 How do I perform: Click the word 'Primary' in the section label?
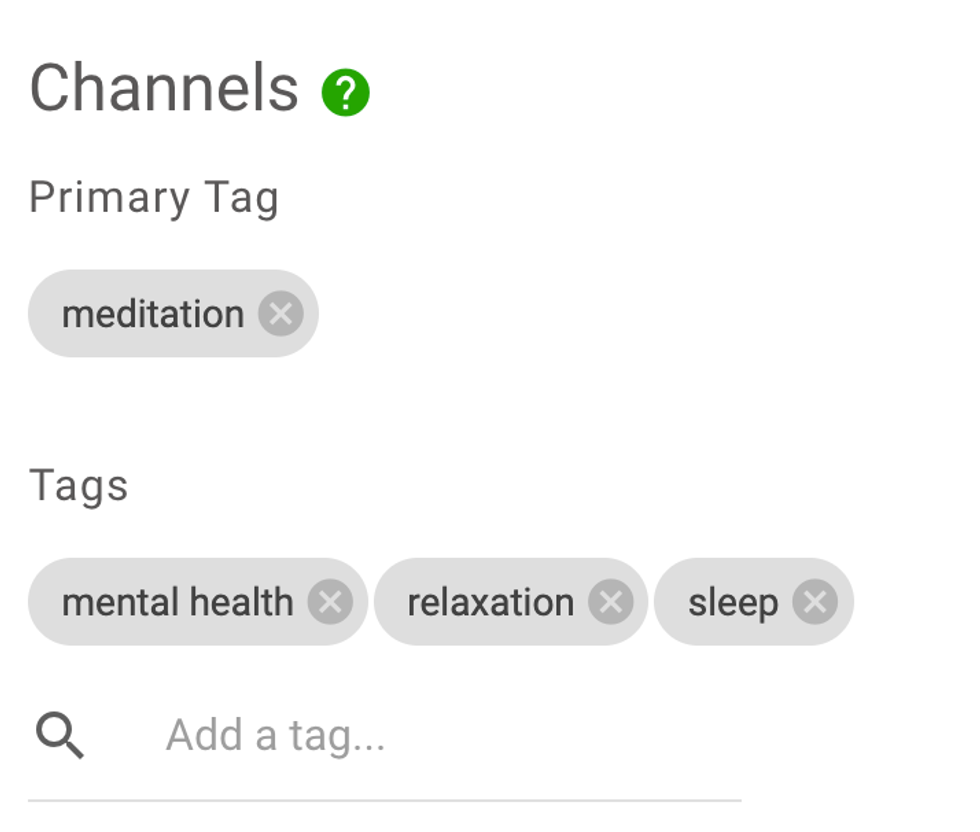[109, 197]
